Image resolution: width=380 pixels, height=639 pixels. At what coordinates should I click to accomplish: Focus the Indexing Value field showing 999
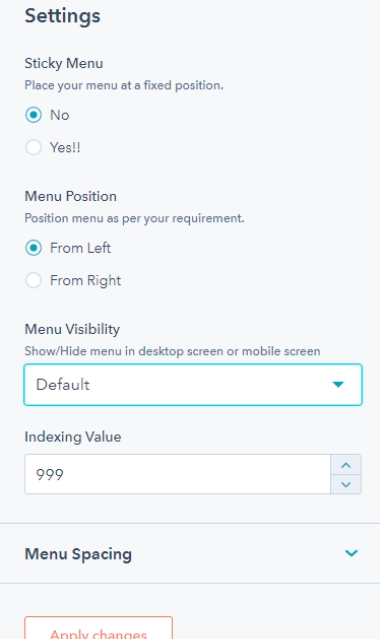click(x=177, y=474)
